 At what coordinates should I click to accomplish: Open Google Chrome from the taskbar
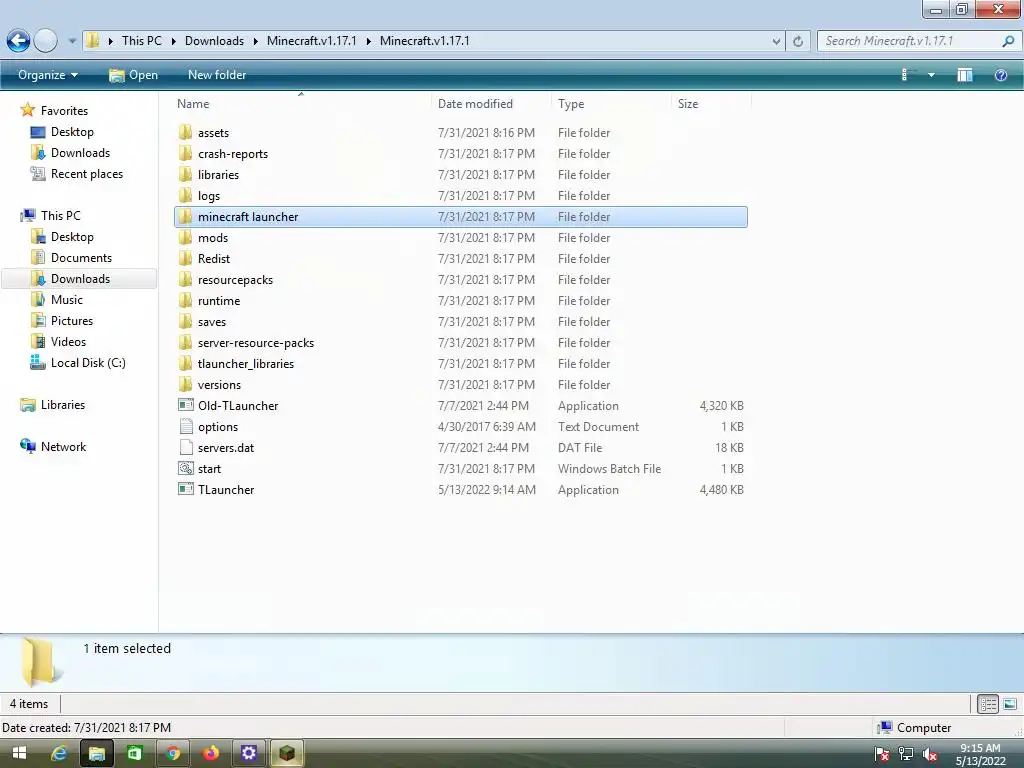[x=173, y=753]
